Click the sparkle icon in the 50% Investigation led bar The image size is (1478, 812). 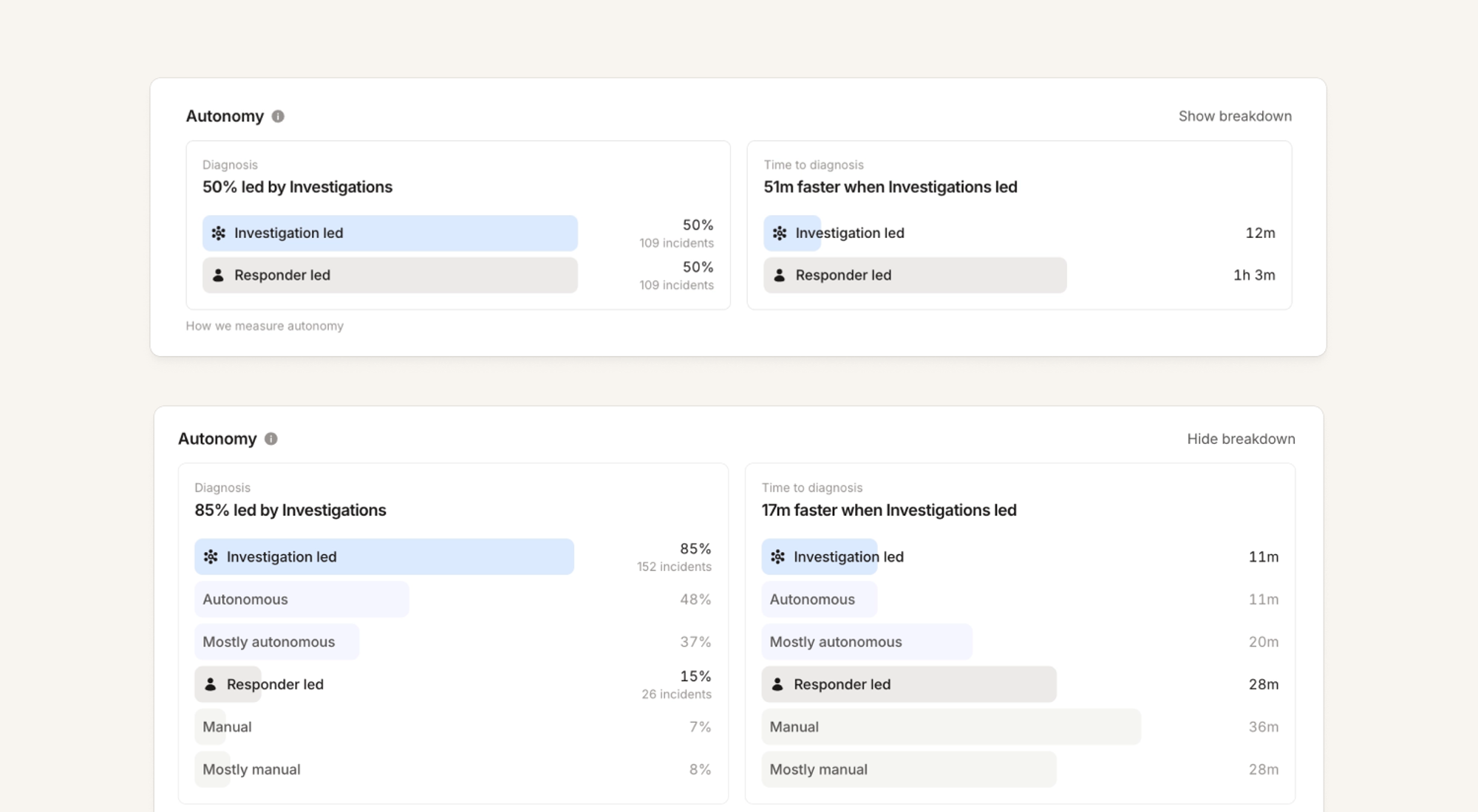[219, 233]
